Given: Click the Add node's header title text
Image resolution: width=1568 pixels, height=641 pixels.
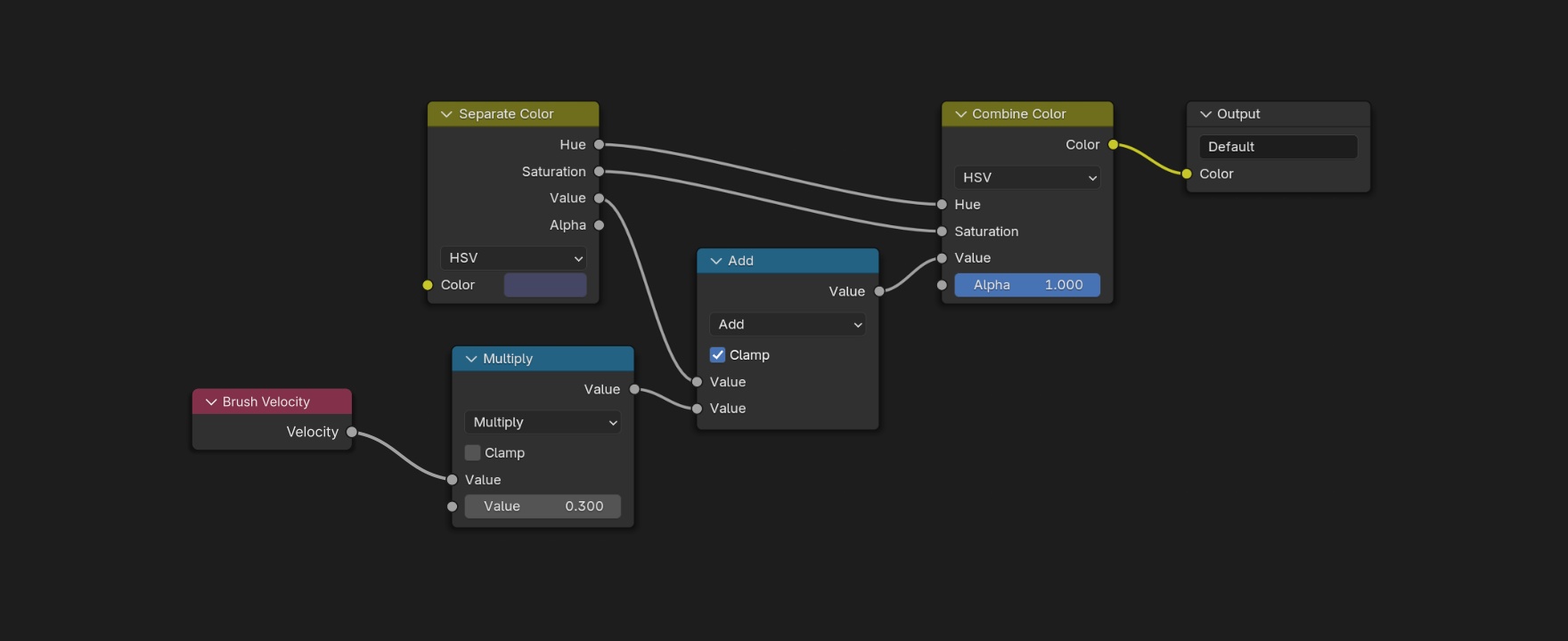Looking at the screenshot, I should 740,261.
